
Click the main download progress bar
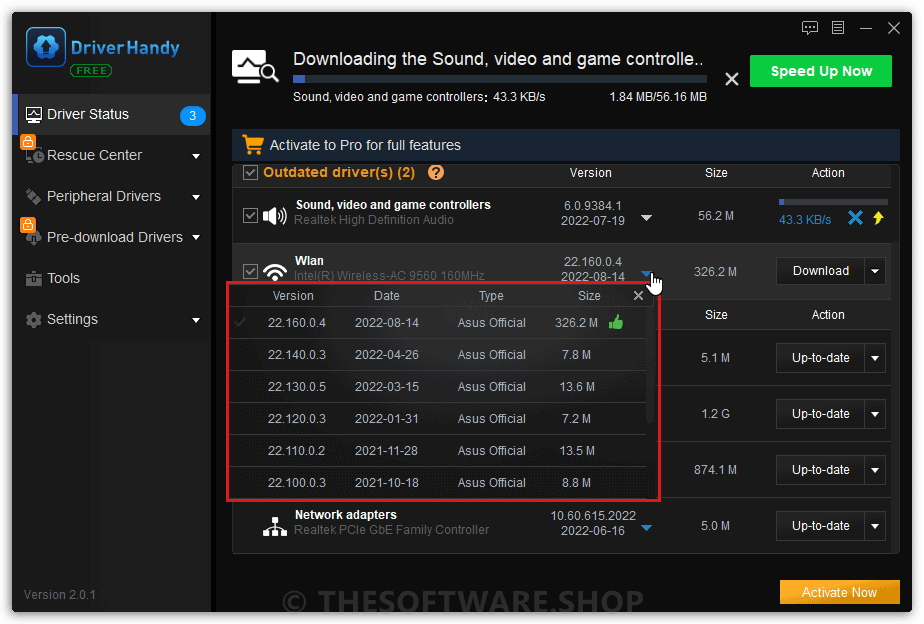pos(500,79)
